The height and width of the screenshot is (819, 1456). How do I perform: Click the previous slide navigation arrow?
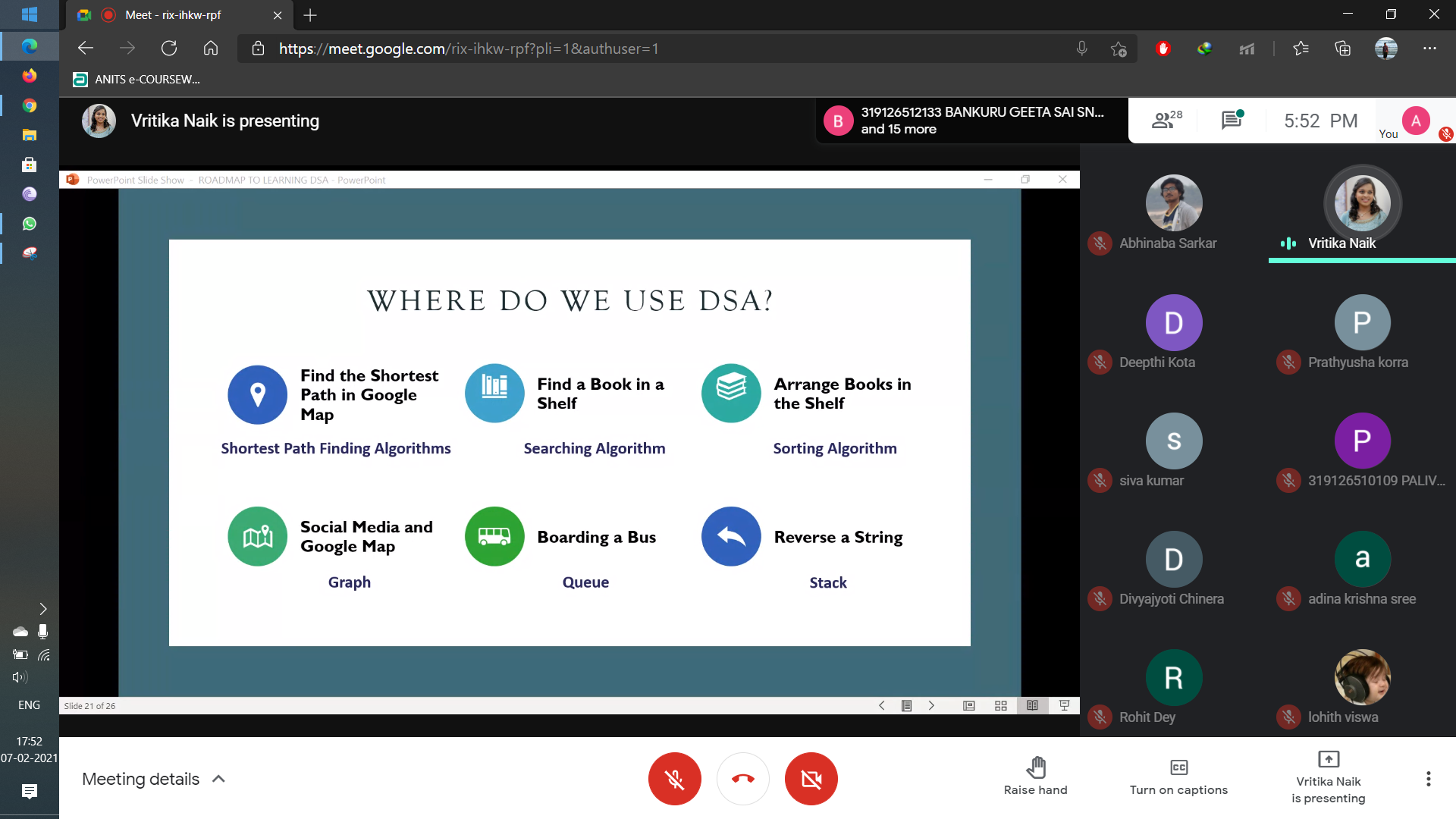click(880, 706)
